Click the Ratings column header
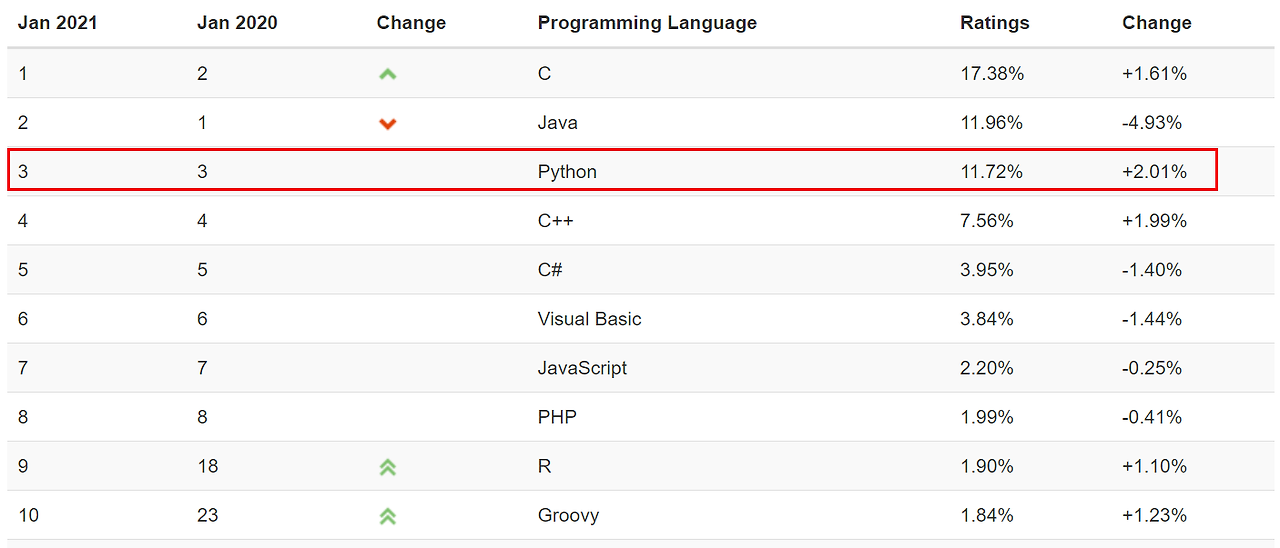Screen dimensions: 1280x548 [x=994, y=23]
